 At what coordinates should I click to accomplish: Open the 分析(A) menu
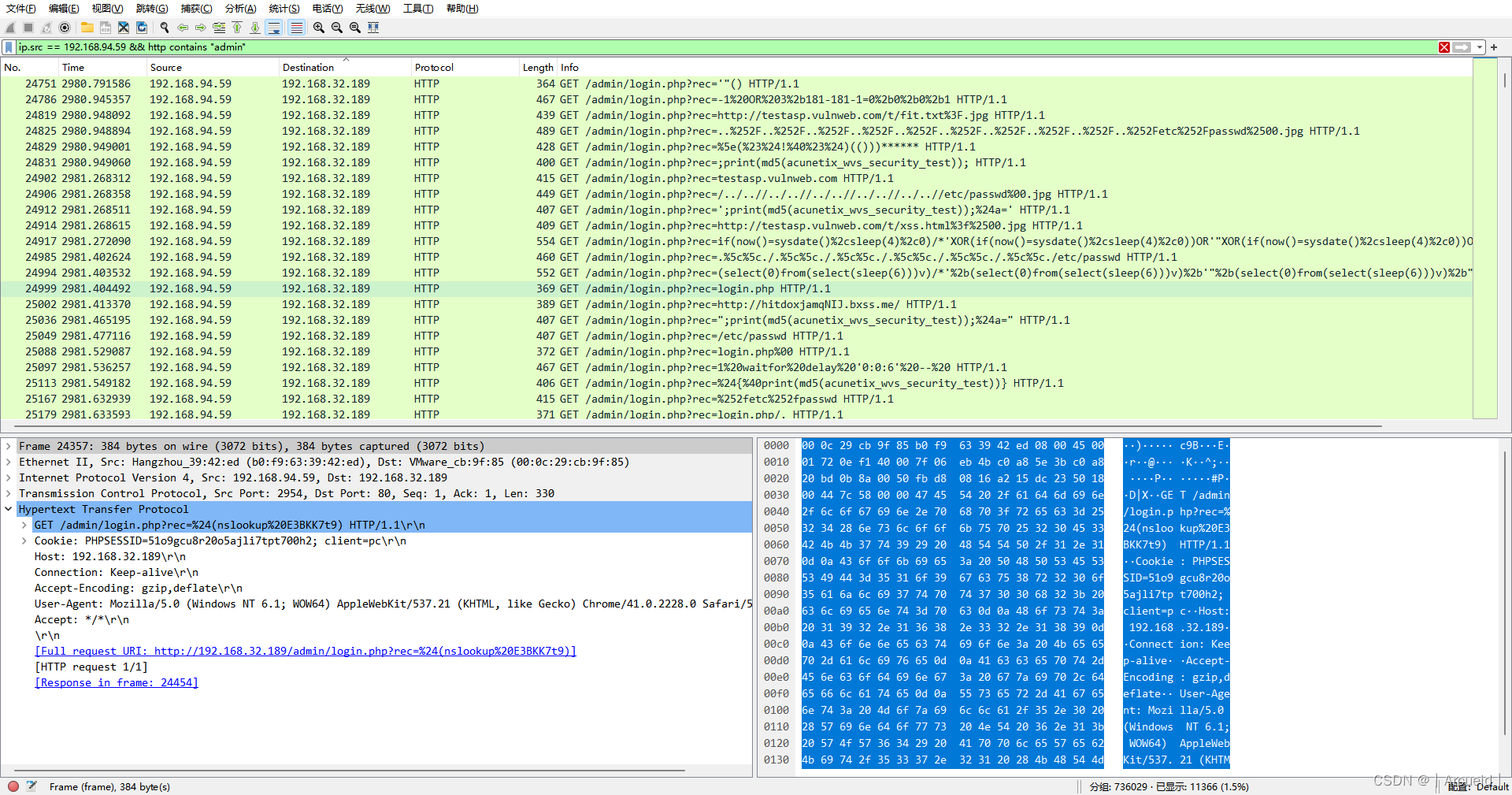click(x=240, y=9)
